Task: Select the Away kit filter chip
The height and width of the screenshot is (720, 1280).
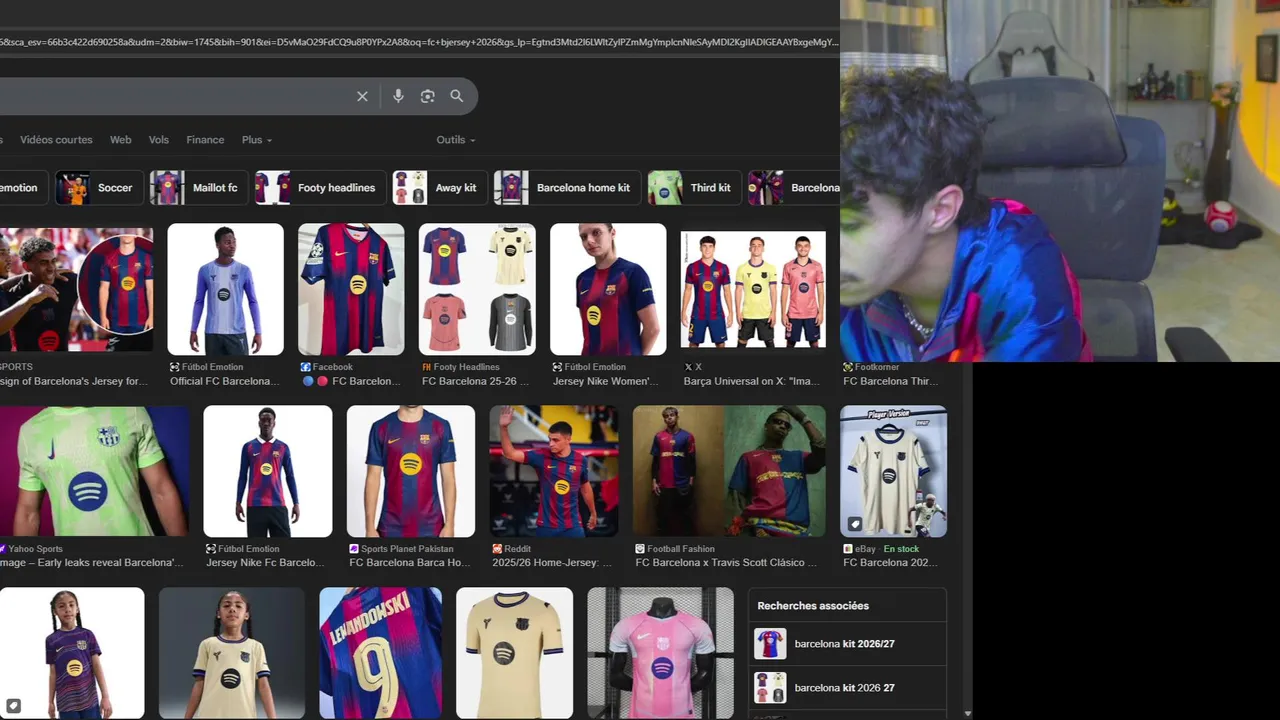Action: (438, 188)
